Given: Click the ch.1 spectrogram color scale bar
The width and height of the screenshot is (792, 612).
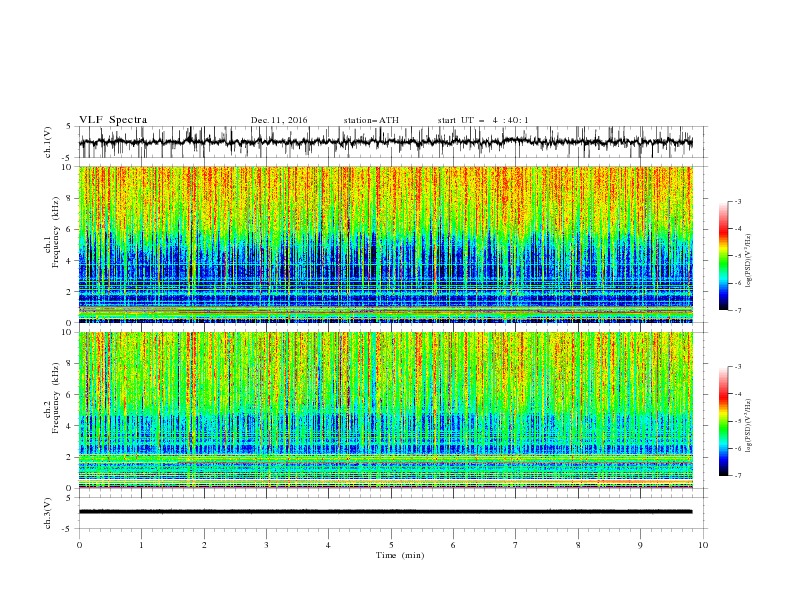Looking at the screenshot, I should point(723,256).
